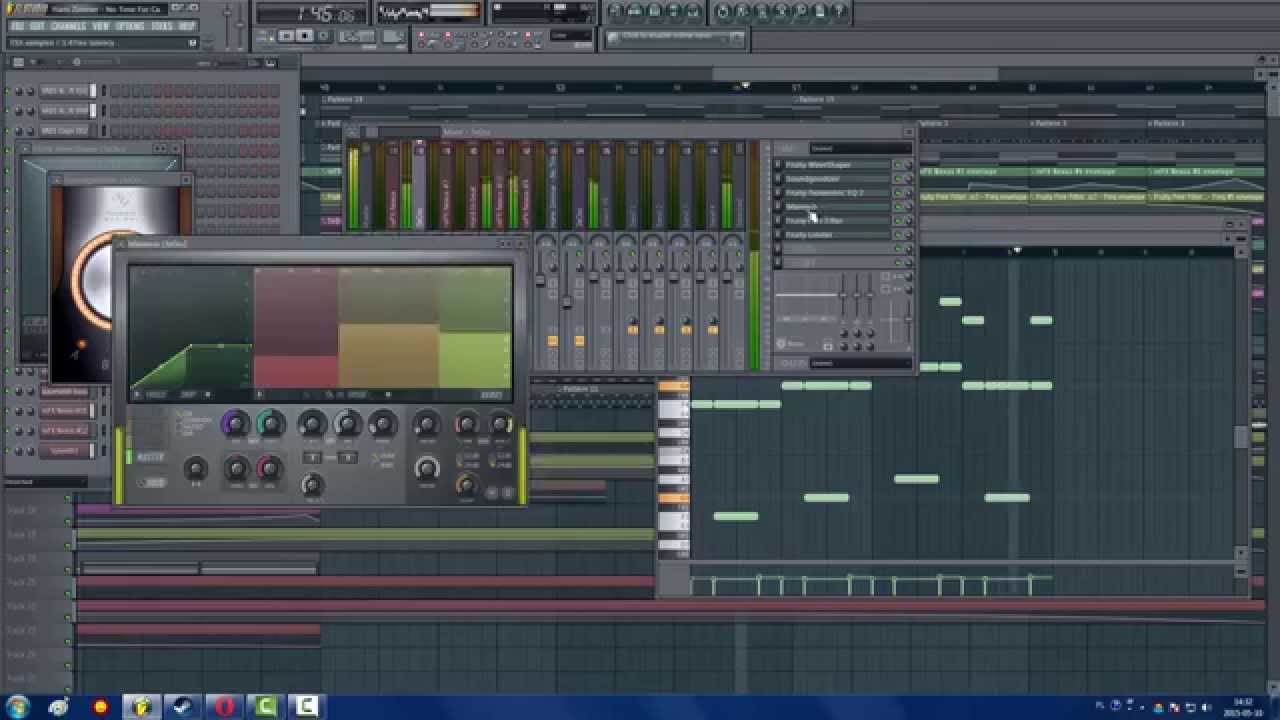Open the EDIT menu
This screenshot has height=720, width=1280.
37,26
